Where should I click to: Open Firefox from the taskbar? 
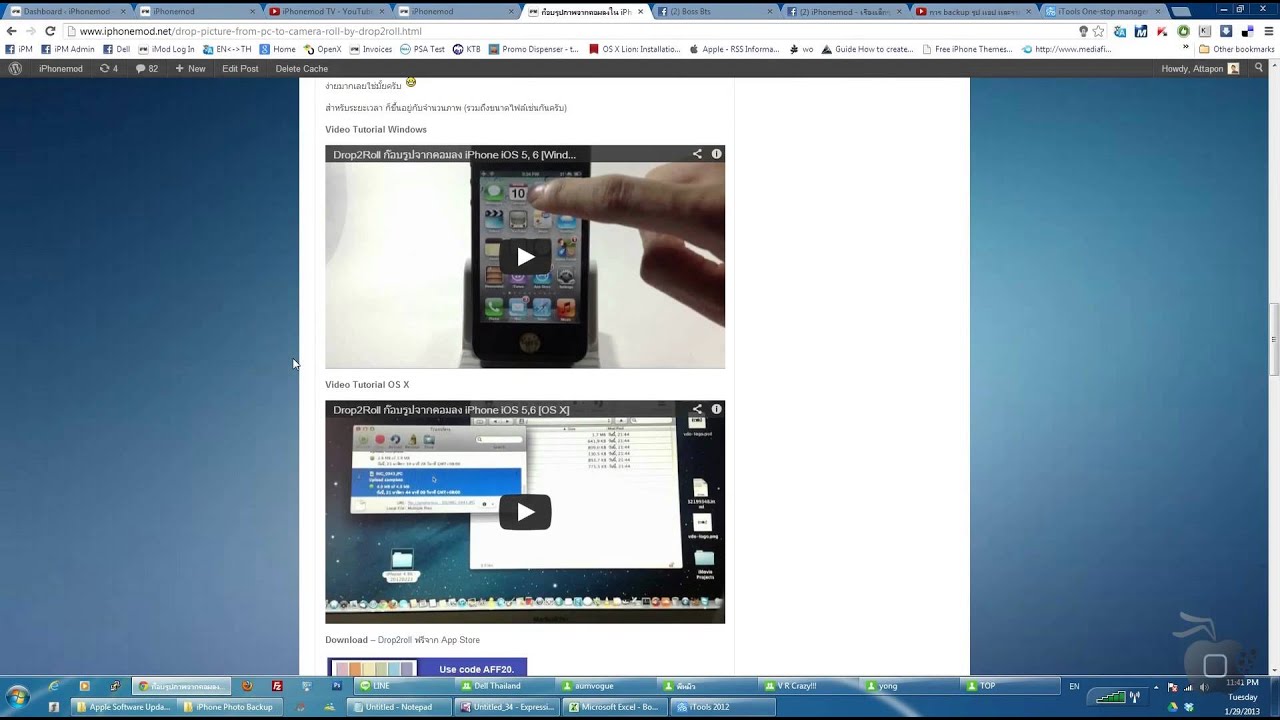click(x=247, y=686)
